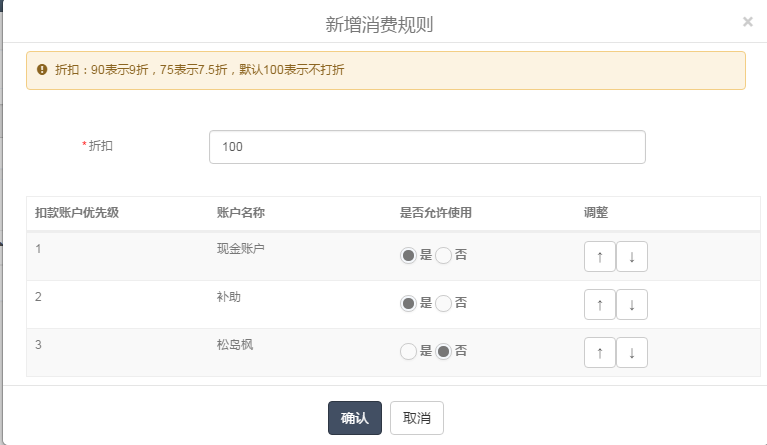Click the 账户名称 column header
The width and height of the screenshot is (767, 445).
click(x=240, y=212)
